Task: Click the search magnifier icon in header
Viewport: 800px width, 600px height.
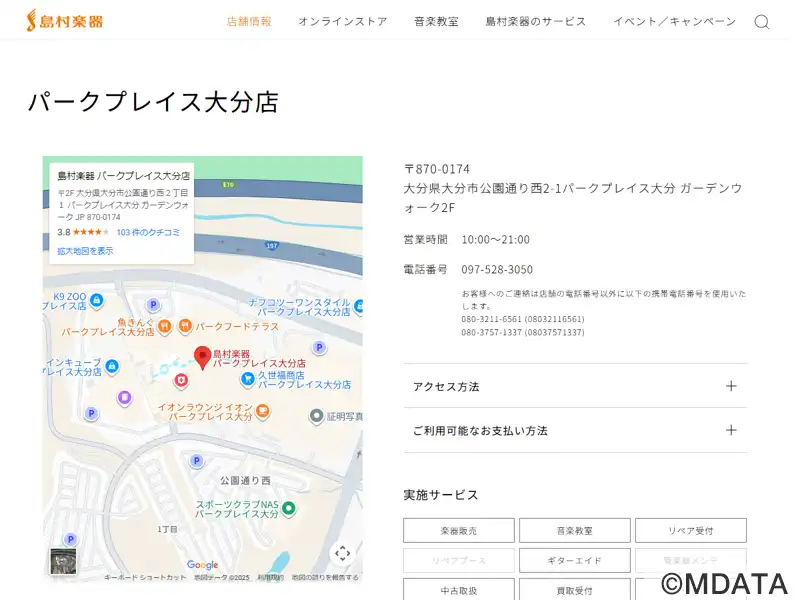Action: click(762, 22)
